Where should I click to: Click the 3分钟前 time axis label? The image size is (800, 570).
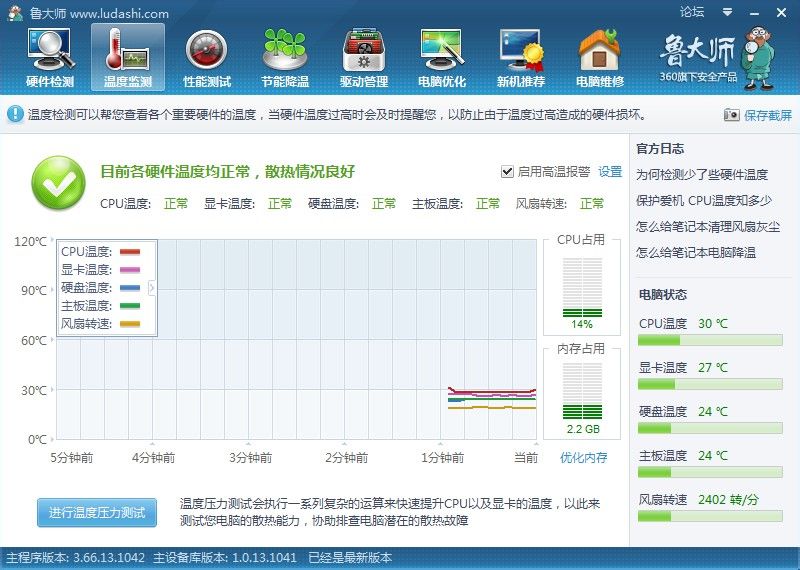(250, 457)
